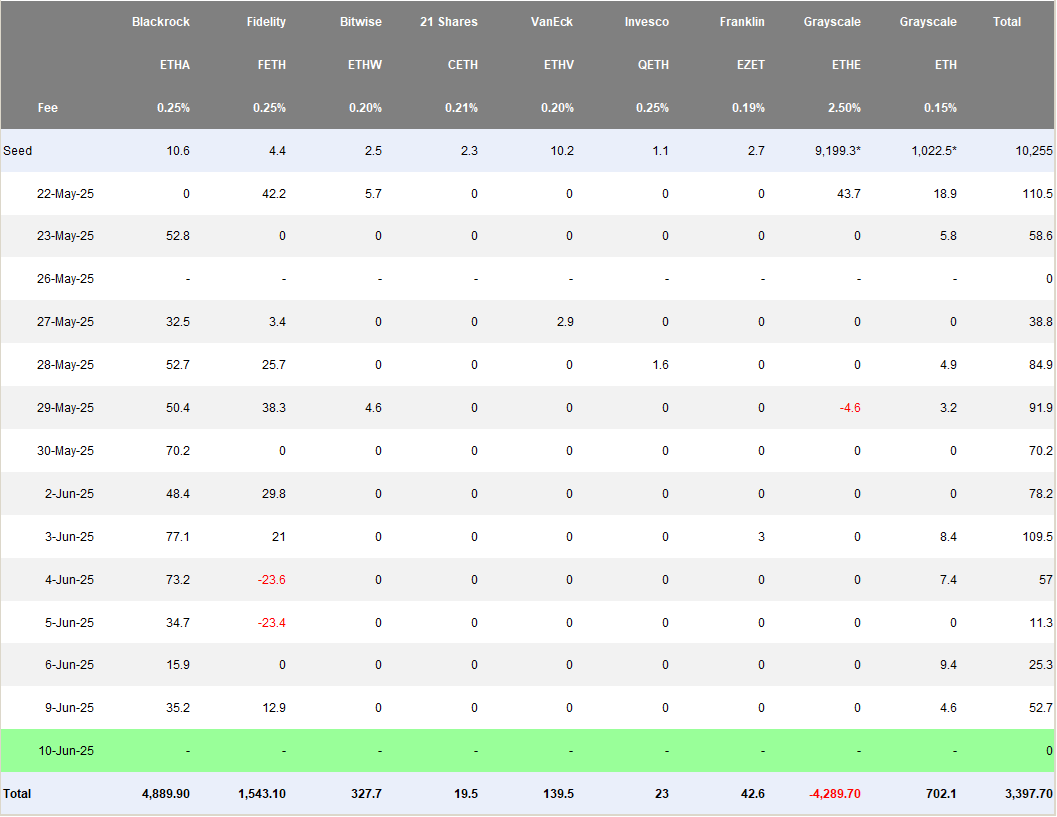Click the Fee row label

[x=47, y=108]
